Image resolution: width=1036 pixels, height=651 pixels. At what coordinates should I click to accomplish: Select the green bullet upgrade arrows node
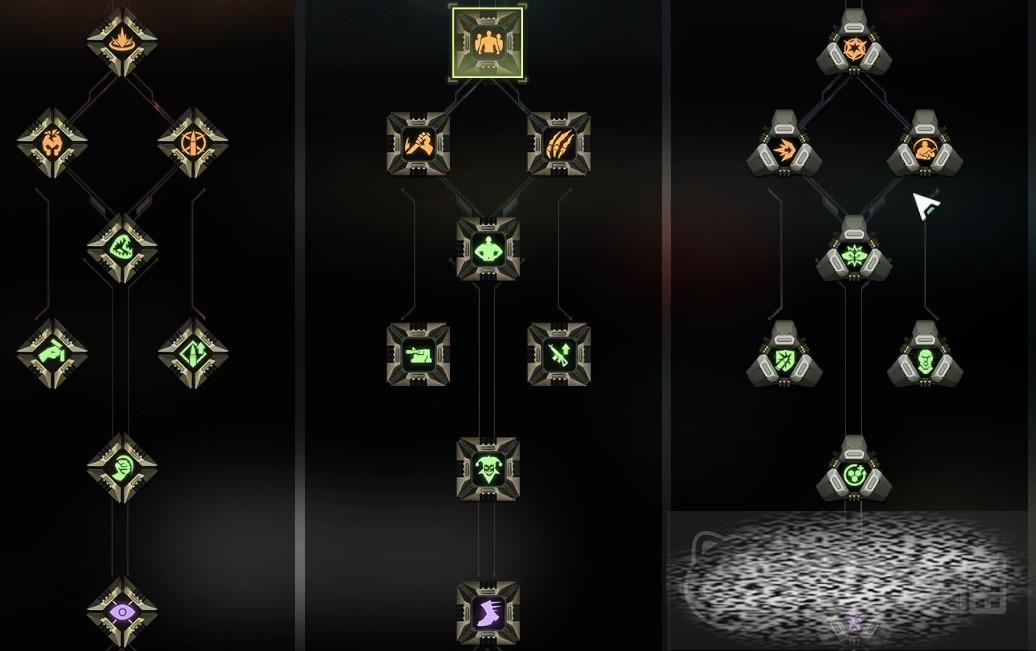pyautogui.click(x=193, y=354)
